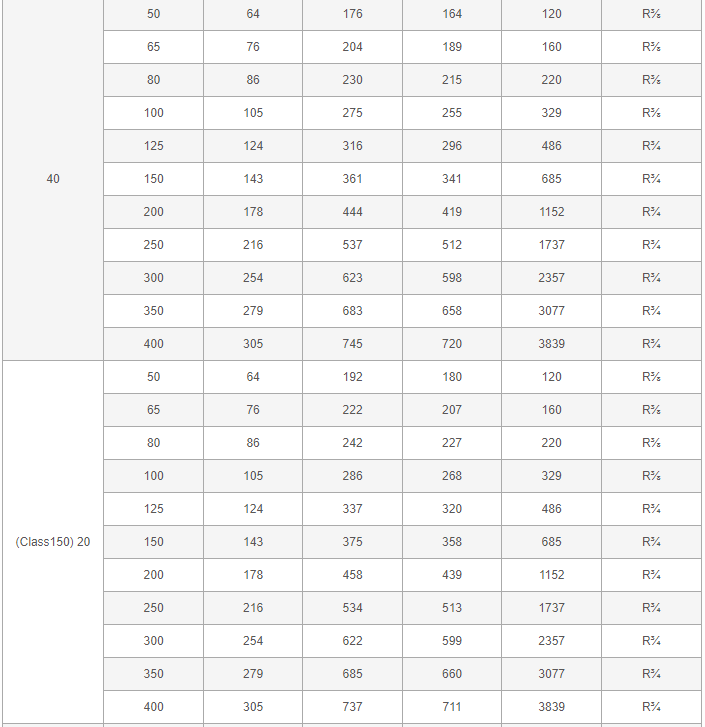Click the cell showing 720
705x727 pixels.
[452, 344]
